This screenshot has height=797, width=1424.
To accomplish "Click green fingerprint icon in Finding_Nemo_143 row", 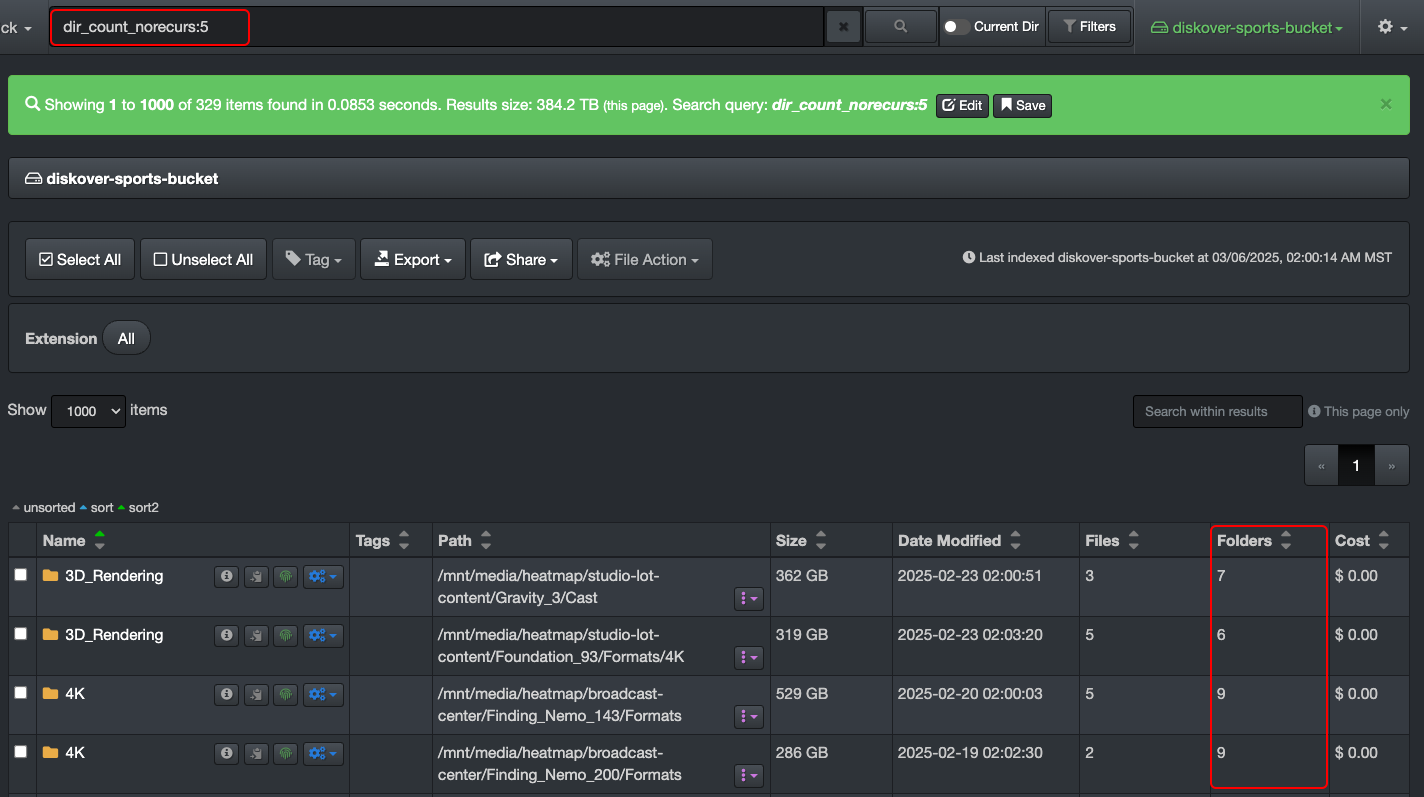I will [286, 695].
